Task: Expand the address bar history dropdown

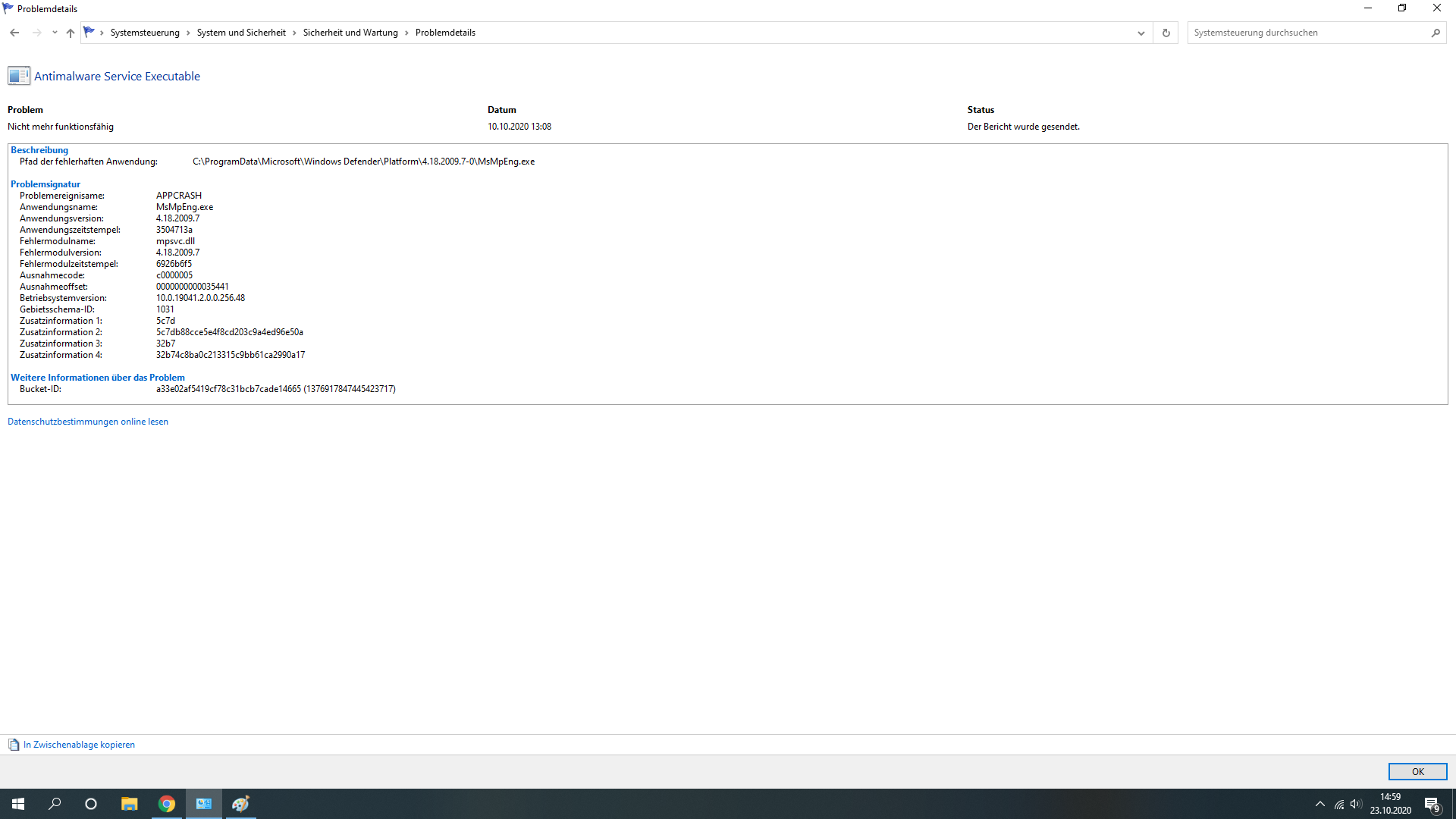Action: pyautogui.click(x=1141, y=33)
